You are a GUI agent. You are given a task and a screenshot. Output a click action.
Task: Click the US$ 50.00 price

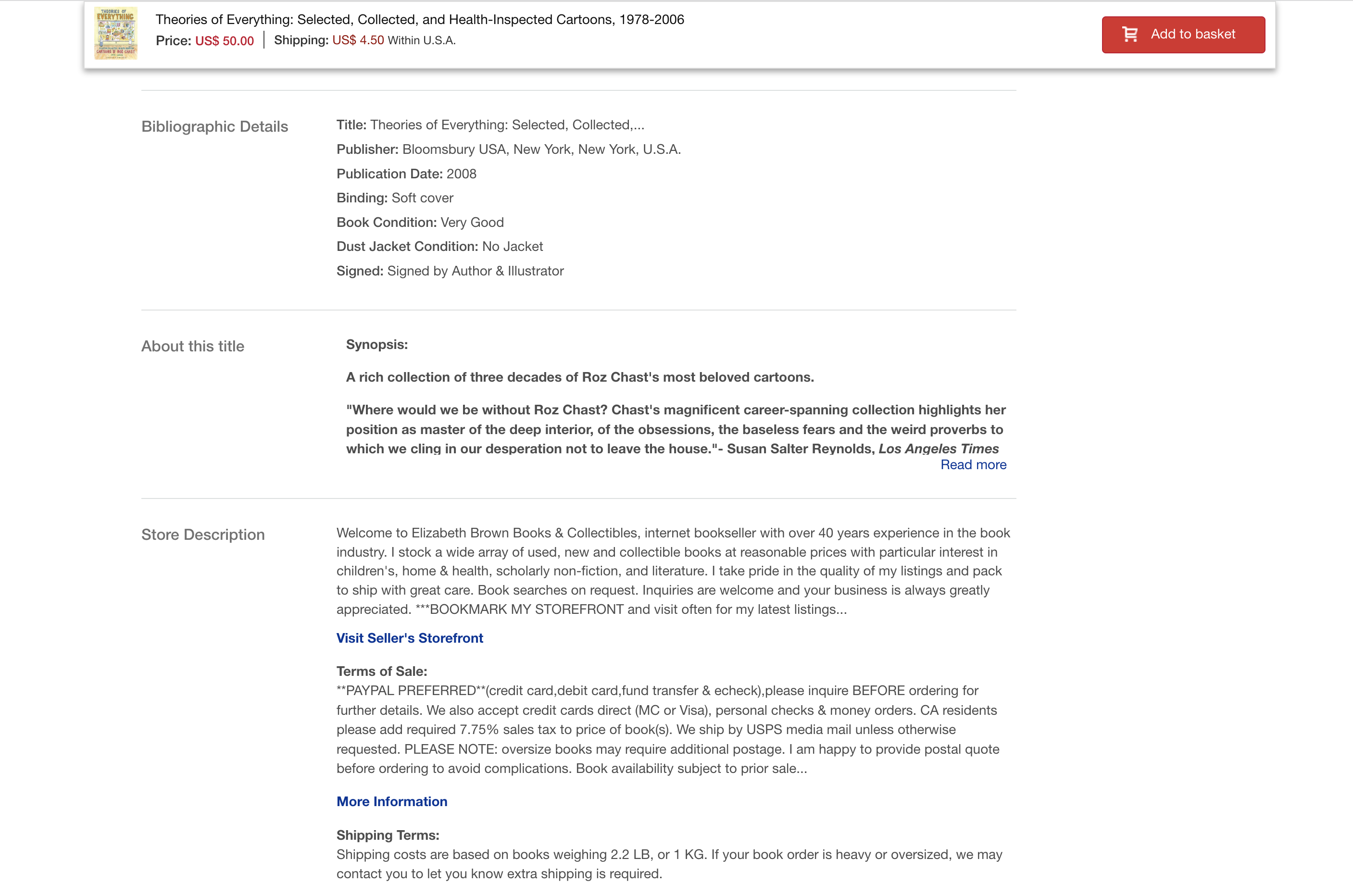pyautogui.click(x=224, y=40)
